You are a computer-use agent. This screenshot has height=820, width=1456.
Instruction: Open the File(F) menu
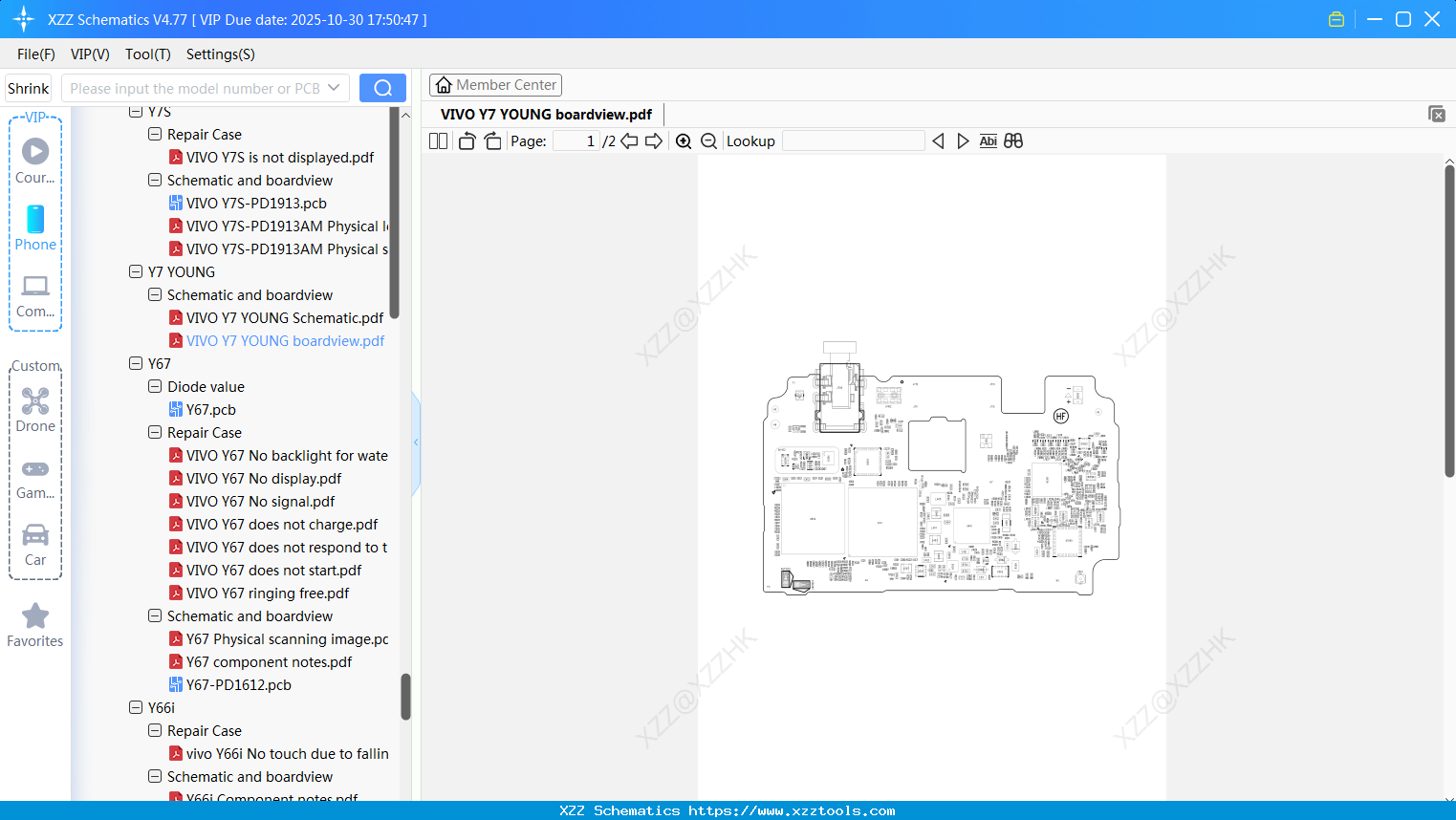36,54
